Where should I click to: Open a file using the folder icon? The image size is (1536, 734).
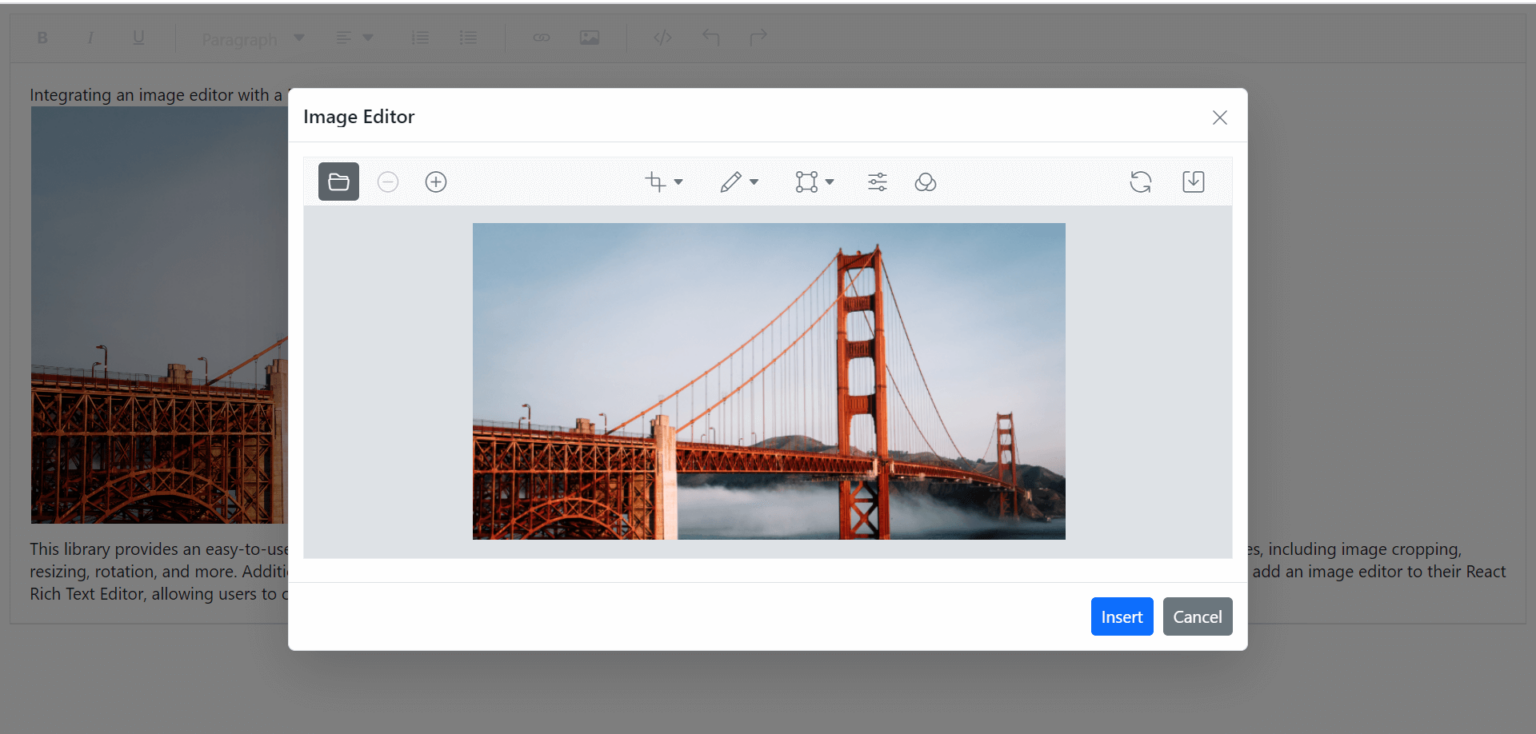pyautogui.click(x=338, y=181)
